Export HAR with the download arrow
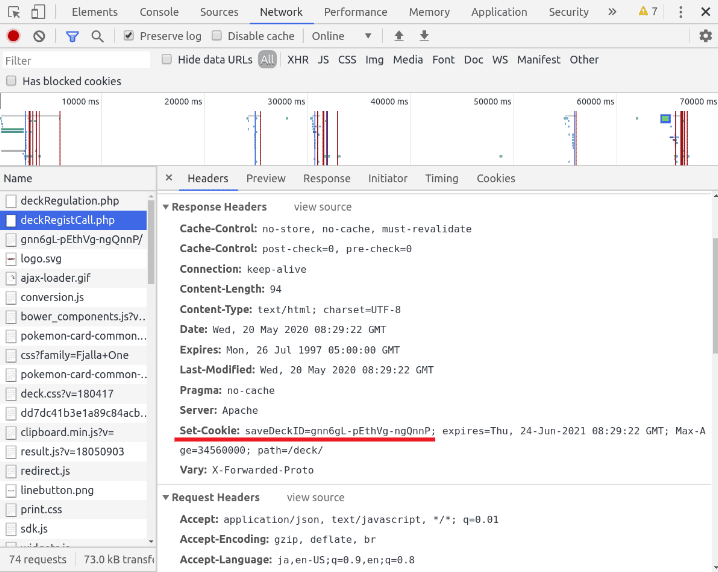 (424, 36)
